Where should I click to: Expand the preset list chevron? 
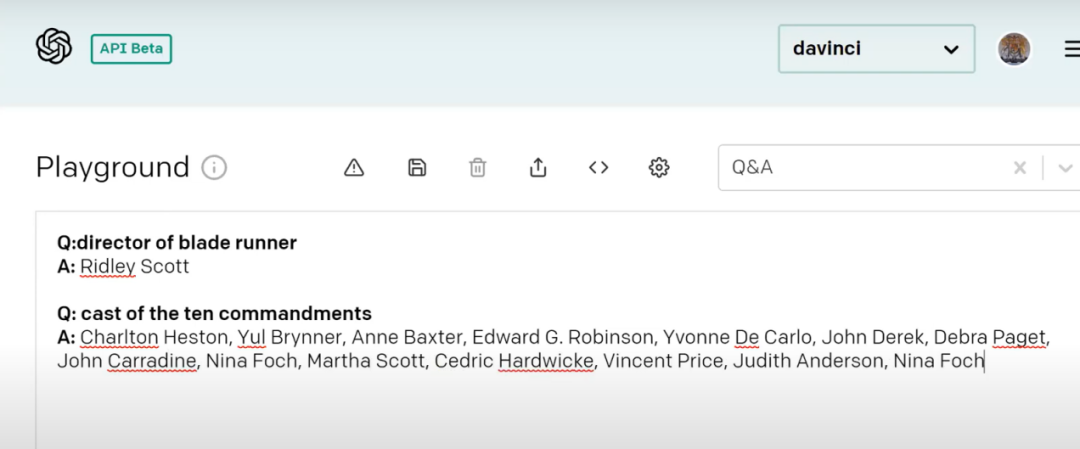pos(1065,167)
